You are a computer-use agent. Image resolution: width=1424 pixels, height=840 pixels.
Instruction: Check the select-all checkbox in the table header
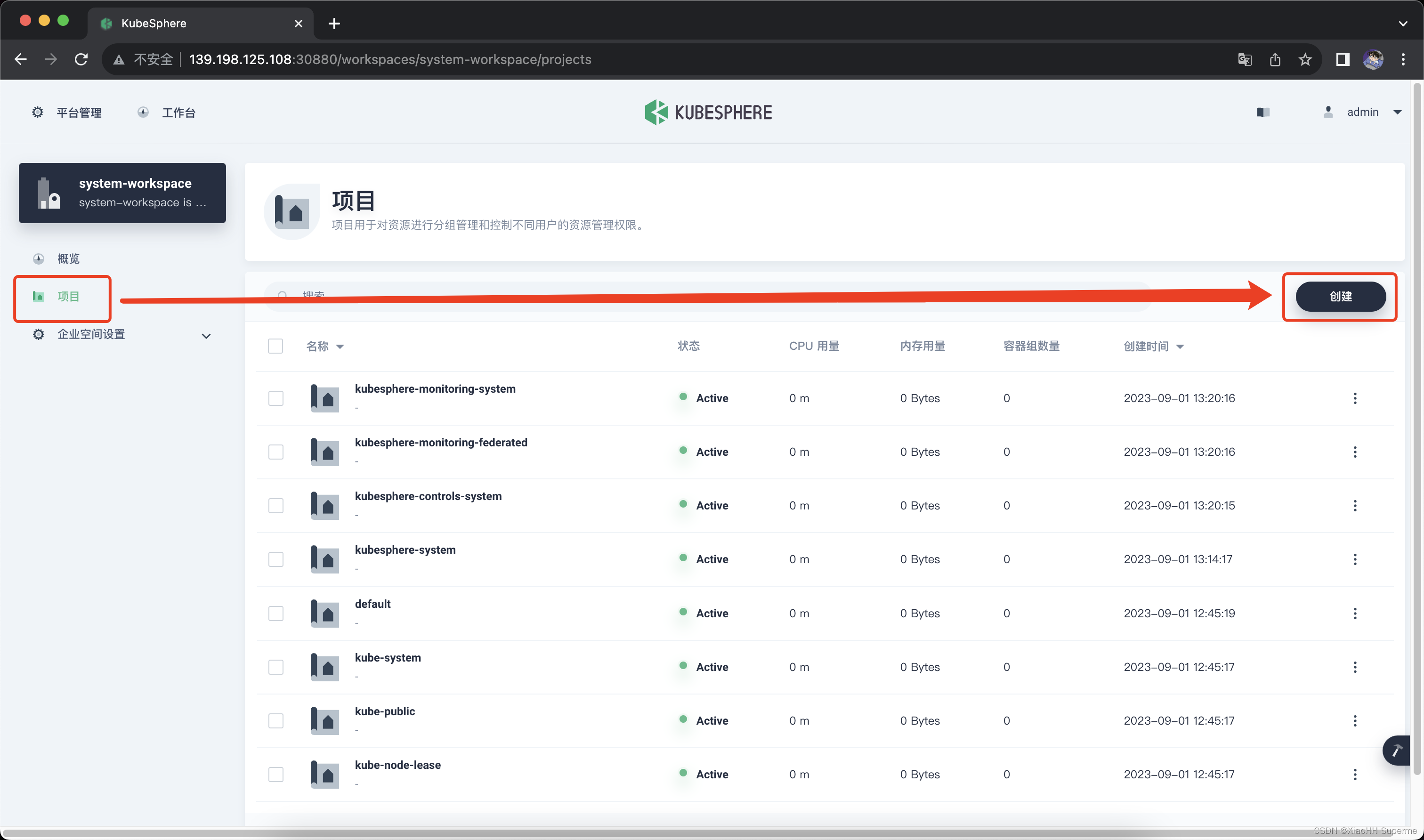pos(275,346)
